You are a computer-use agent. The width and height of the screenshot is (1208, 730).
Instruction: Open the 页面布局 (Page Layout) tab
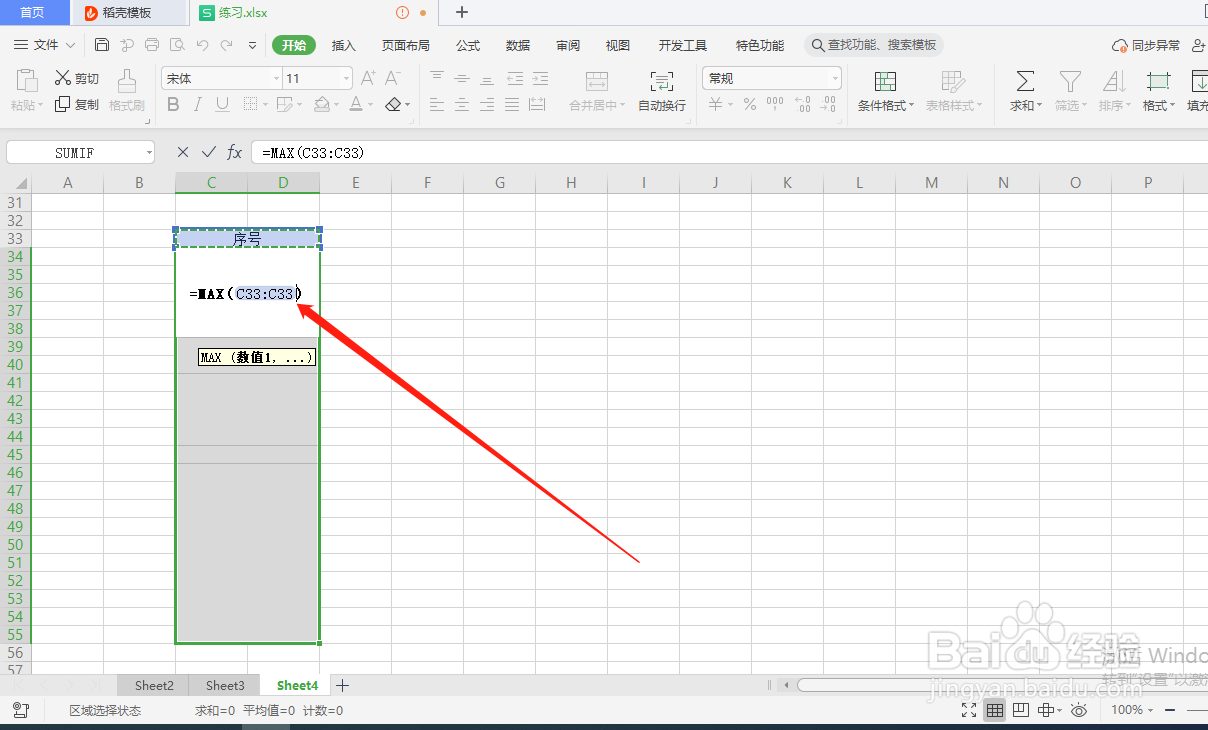(x=406, y=45)
